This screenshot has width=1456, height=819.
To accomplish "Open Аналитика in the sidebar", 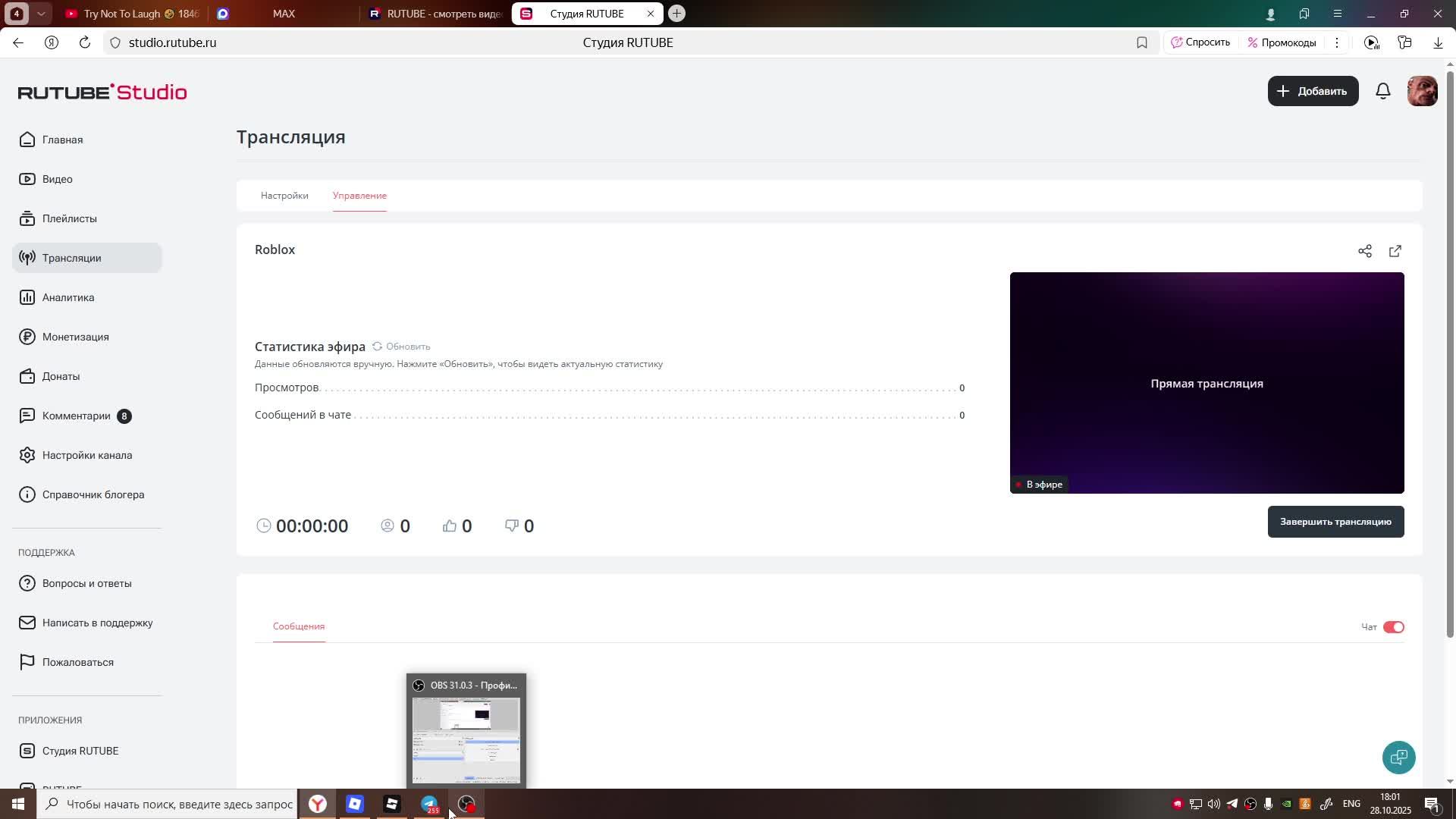I will [x=68, y=297].
